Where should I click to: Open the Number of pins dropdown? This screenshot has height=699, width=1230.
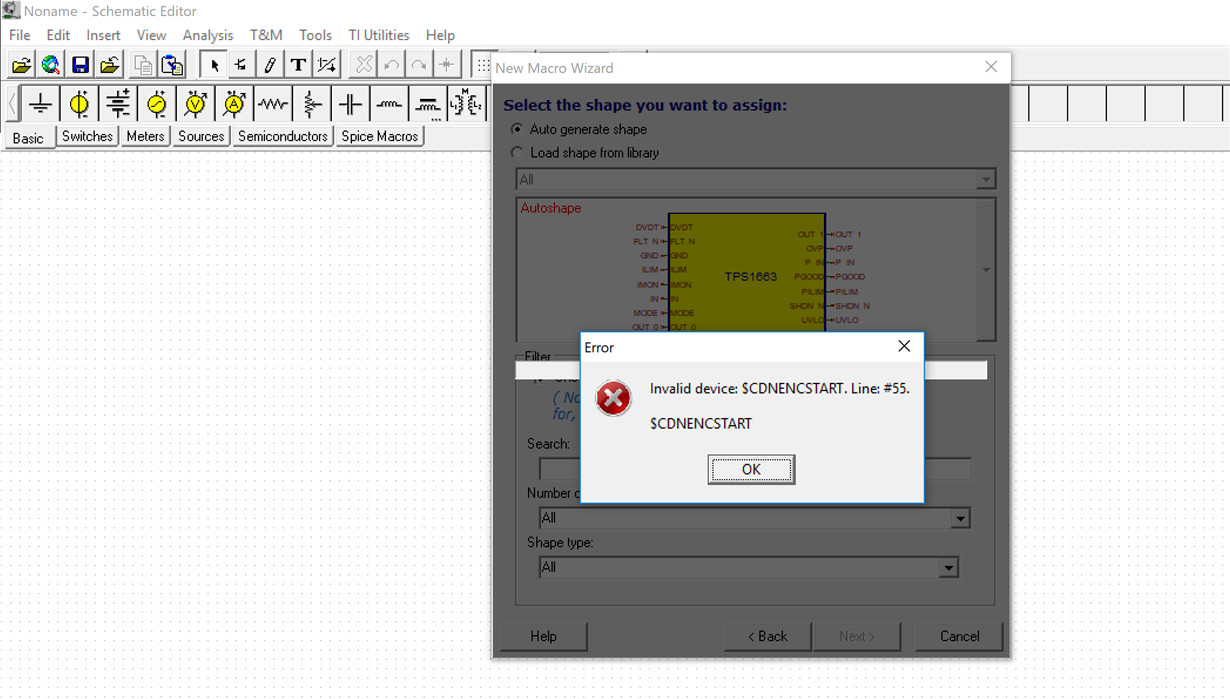960,518
